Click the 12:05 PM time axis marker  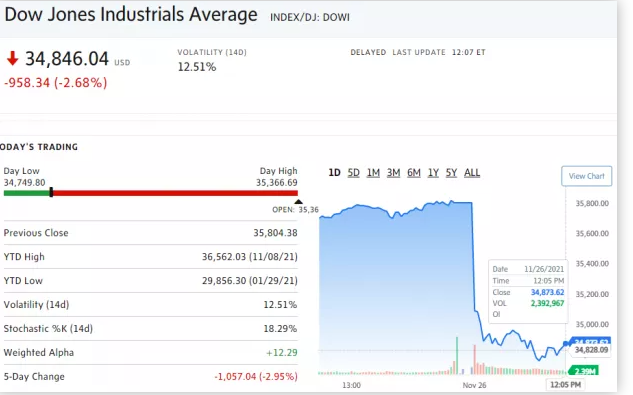coord(565,385)
